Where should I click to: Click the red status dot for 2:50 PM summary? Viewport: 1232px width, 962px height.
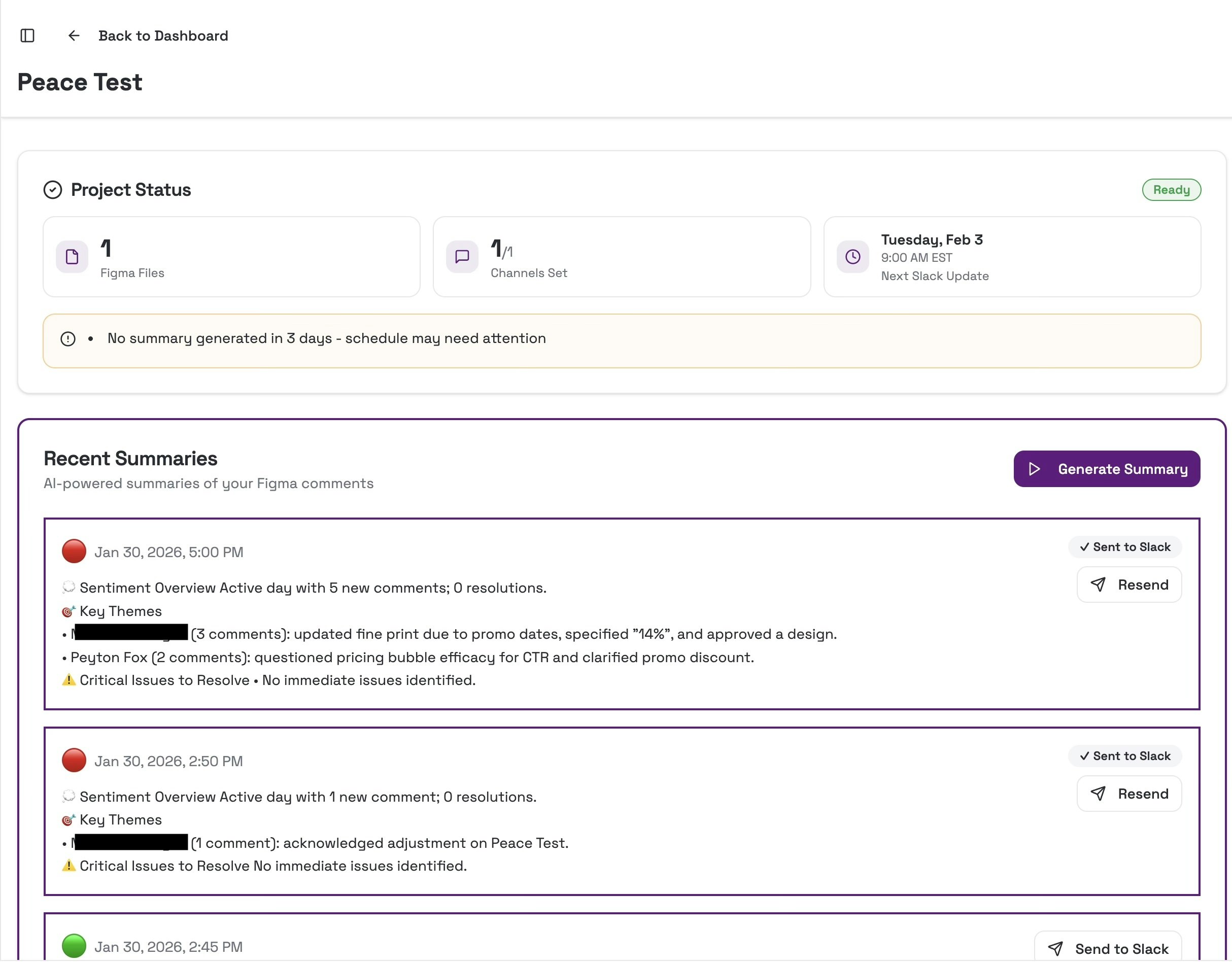click(74, 760)
